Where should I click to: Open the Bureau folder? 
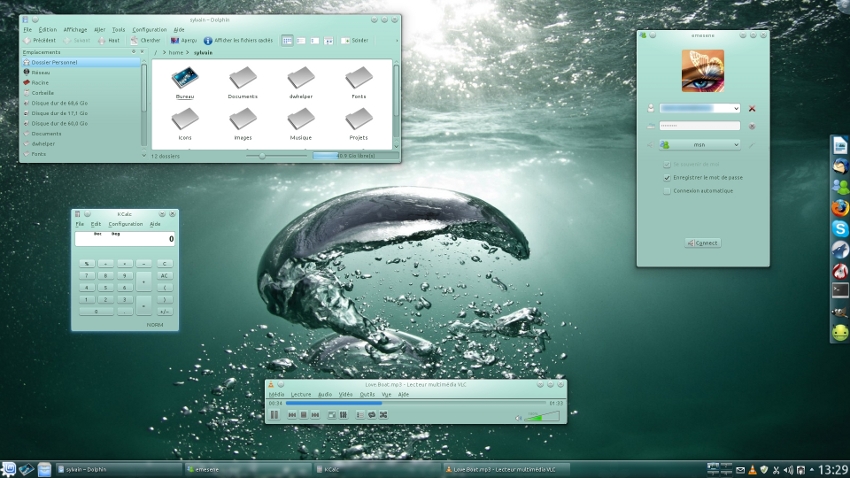point(185,83)
